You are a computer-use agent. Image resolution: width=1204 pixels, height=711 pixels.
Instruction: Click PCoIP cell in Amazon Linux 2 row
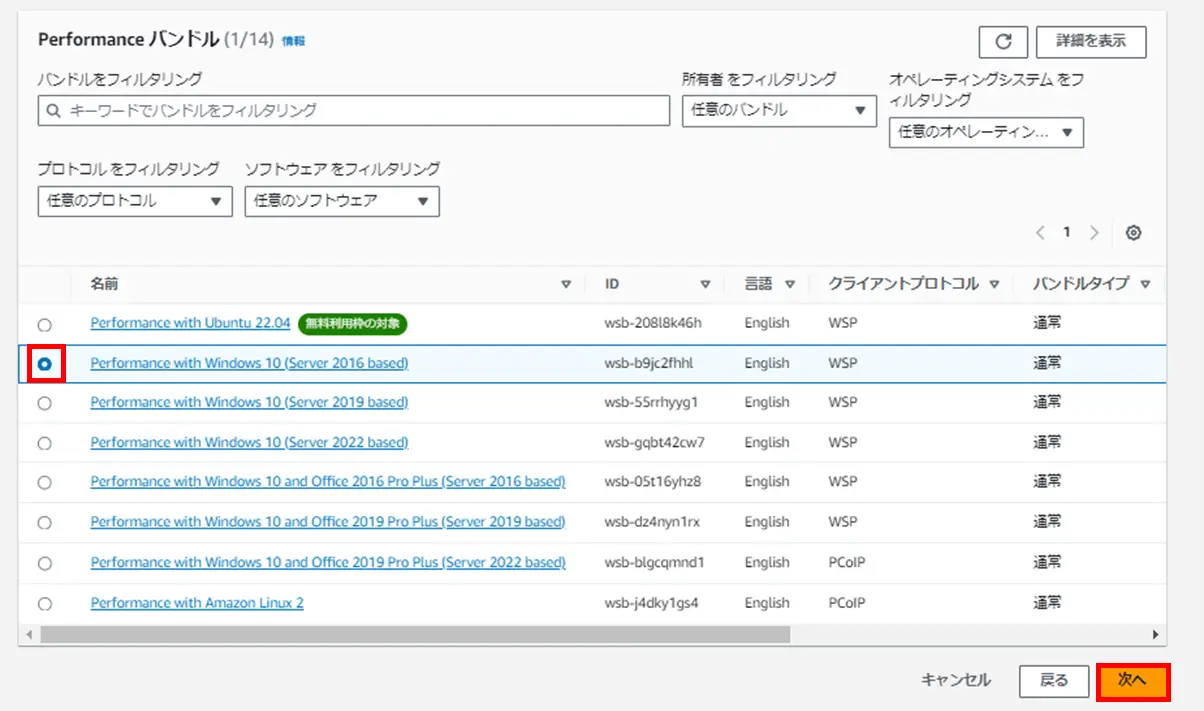[846, 603]
